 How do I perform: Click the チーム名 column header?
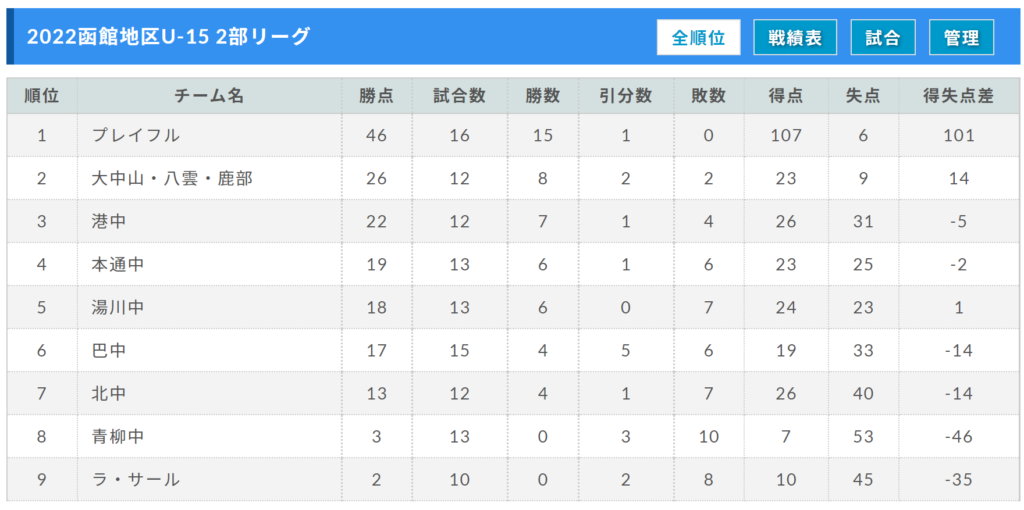tap(210, 96)
